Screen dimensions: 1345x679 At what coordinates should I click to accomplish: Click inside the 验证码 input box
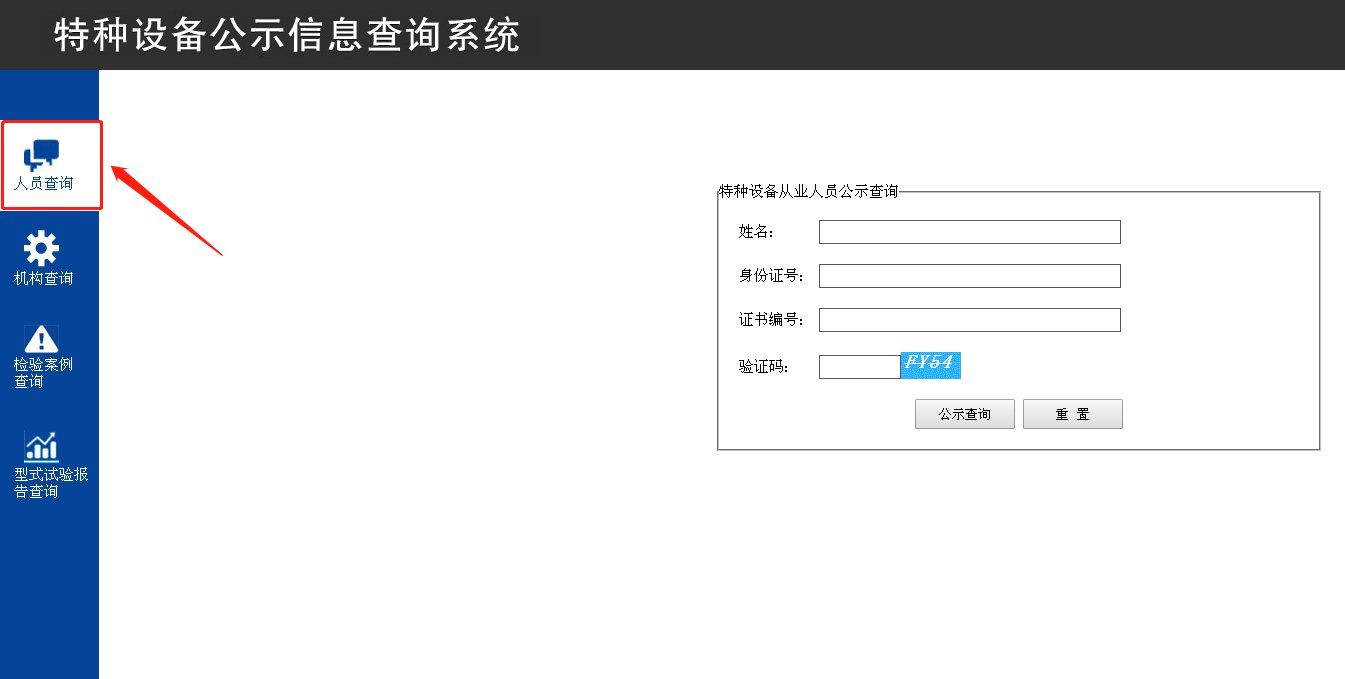point(859,366)
